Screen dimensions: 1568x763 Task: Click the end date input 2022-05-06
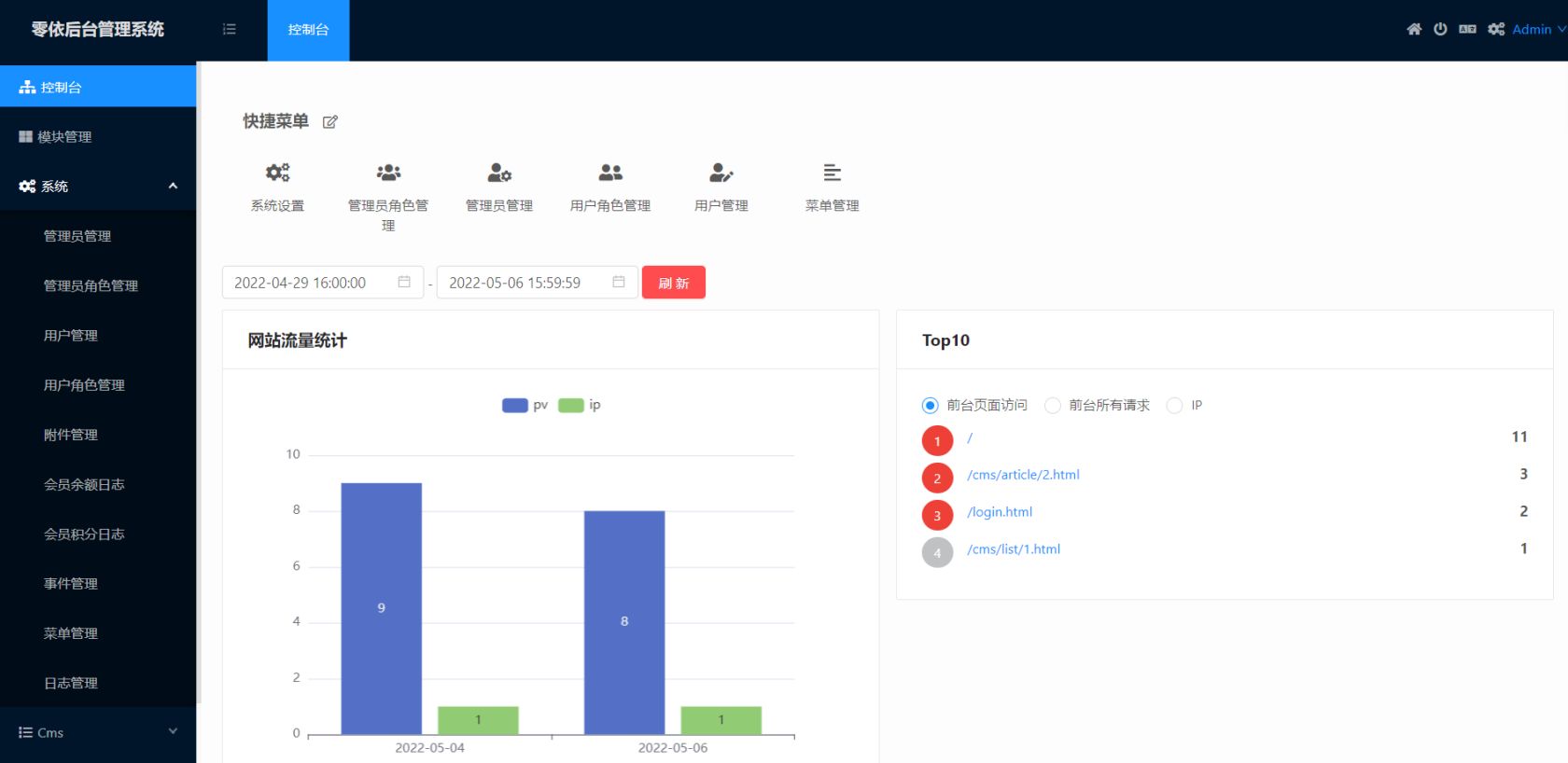(538, 283)
